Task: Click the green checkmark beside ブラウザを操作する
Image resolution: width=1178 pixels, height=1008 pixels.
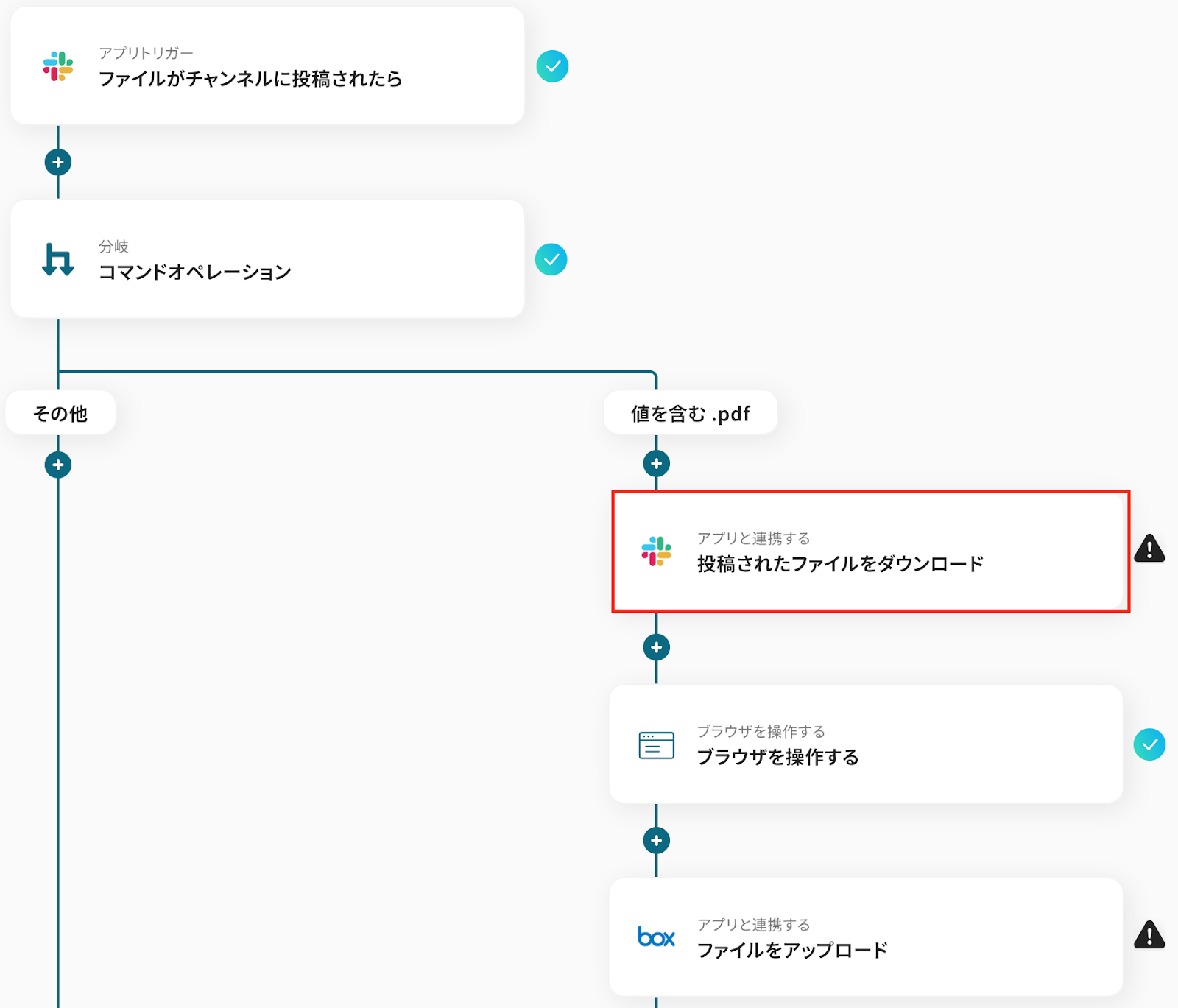Action: [1149, 744]
